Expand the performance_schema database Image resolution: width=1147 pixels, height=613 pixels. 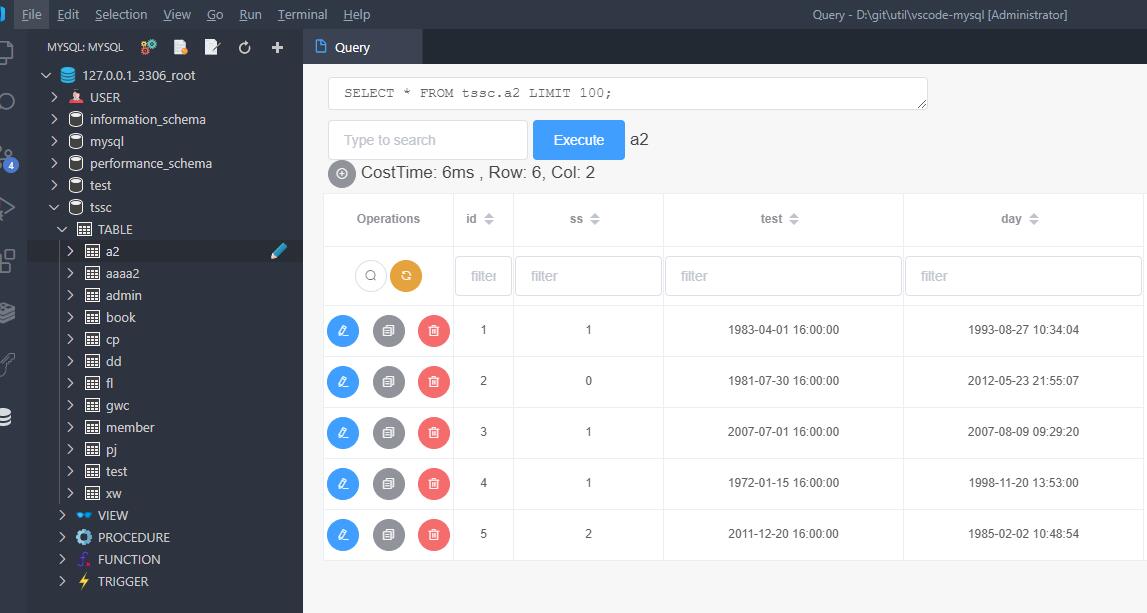[x=54, y=163]
